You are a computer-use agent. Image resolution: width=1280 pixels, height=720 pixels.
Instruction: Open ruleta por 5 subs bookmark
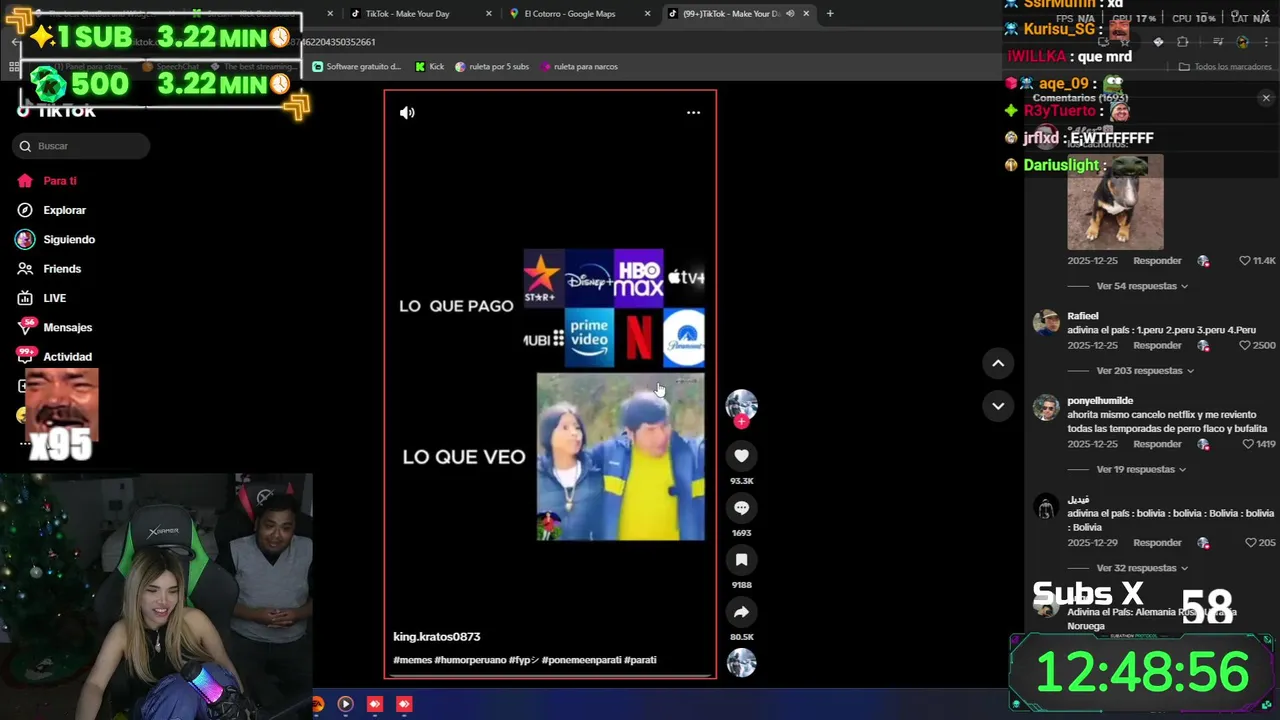pyautogui.click(x=492, y=67)
